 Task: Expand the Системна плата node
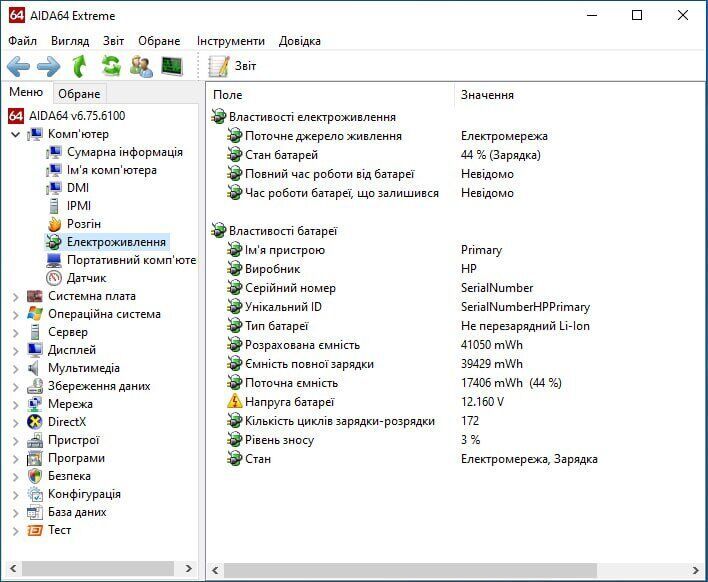15,296
